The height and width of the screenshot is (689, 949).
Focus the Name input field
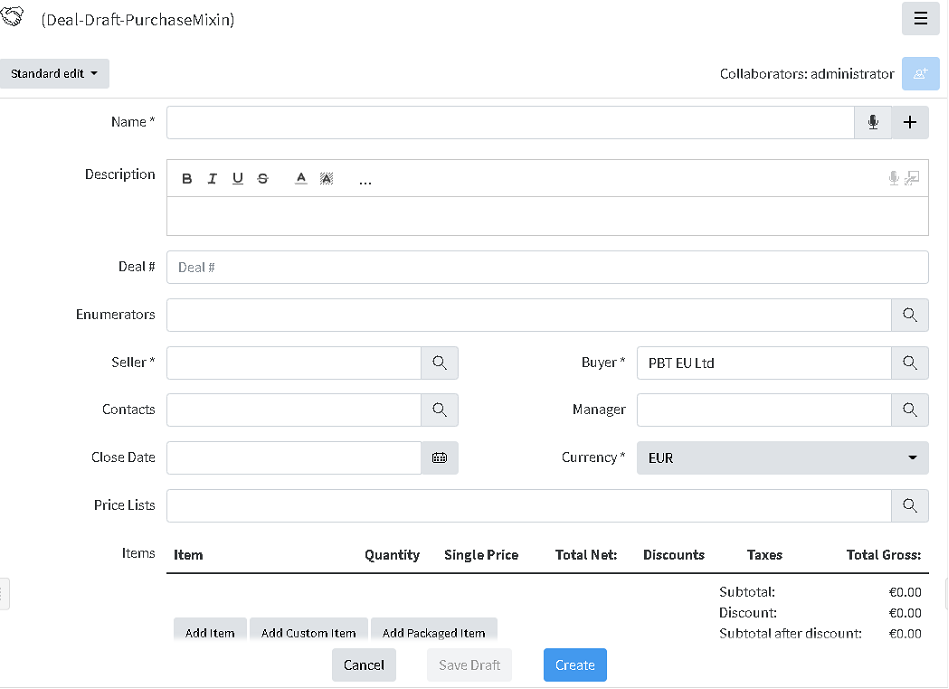pos(510,122)
